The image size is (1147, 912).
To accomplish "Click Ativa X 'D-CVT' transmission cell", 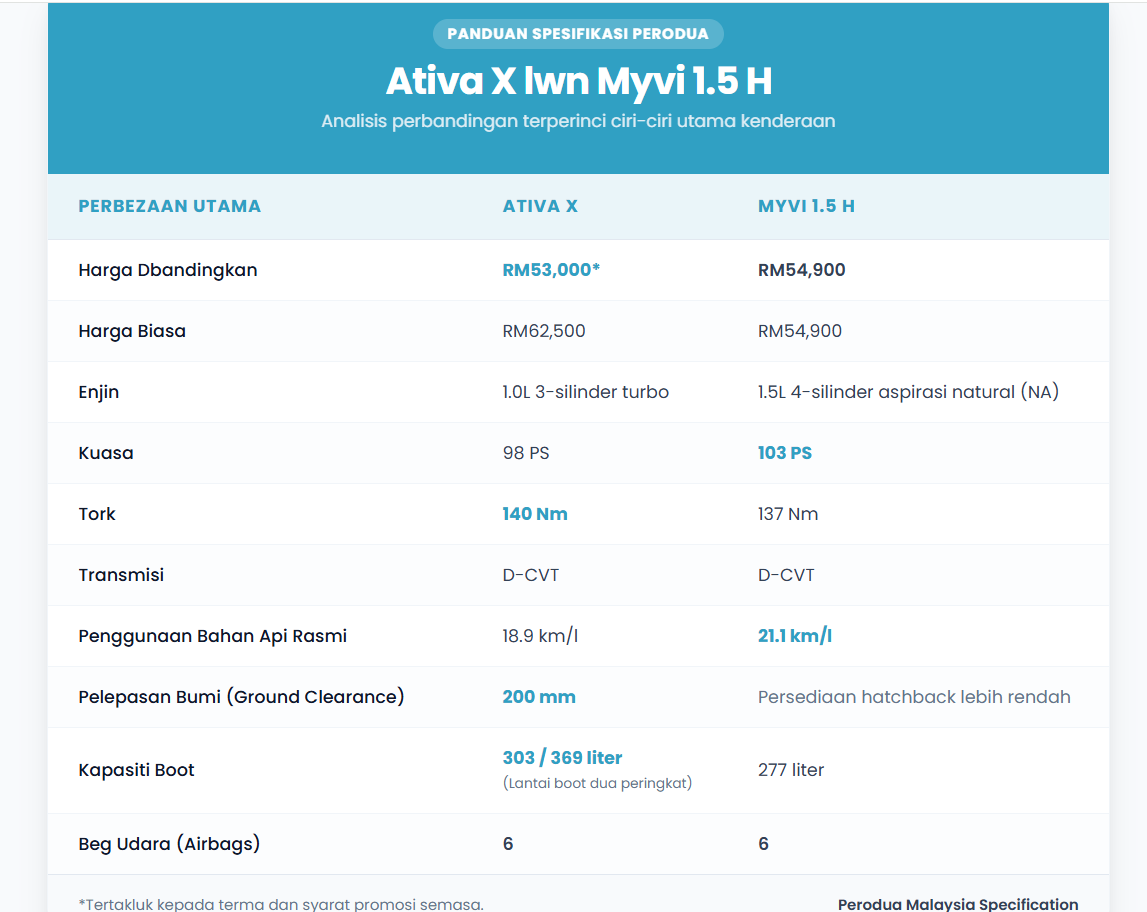I will [530, 576].
